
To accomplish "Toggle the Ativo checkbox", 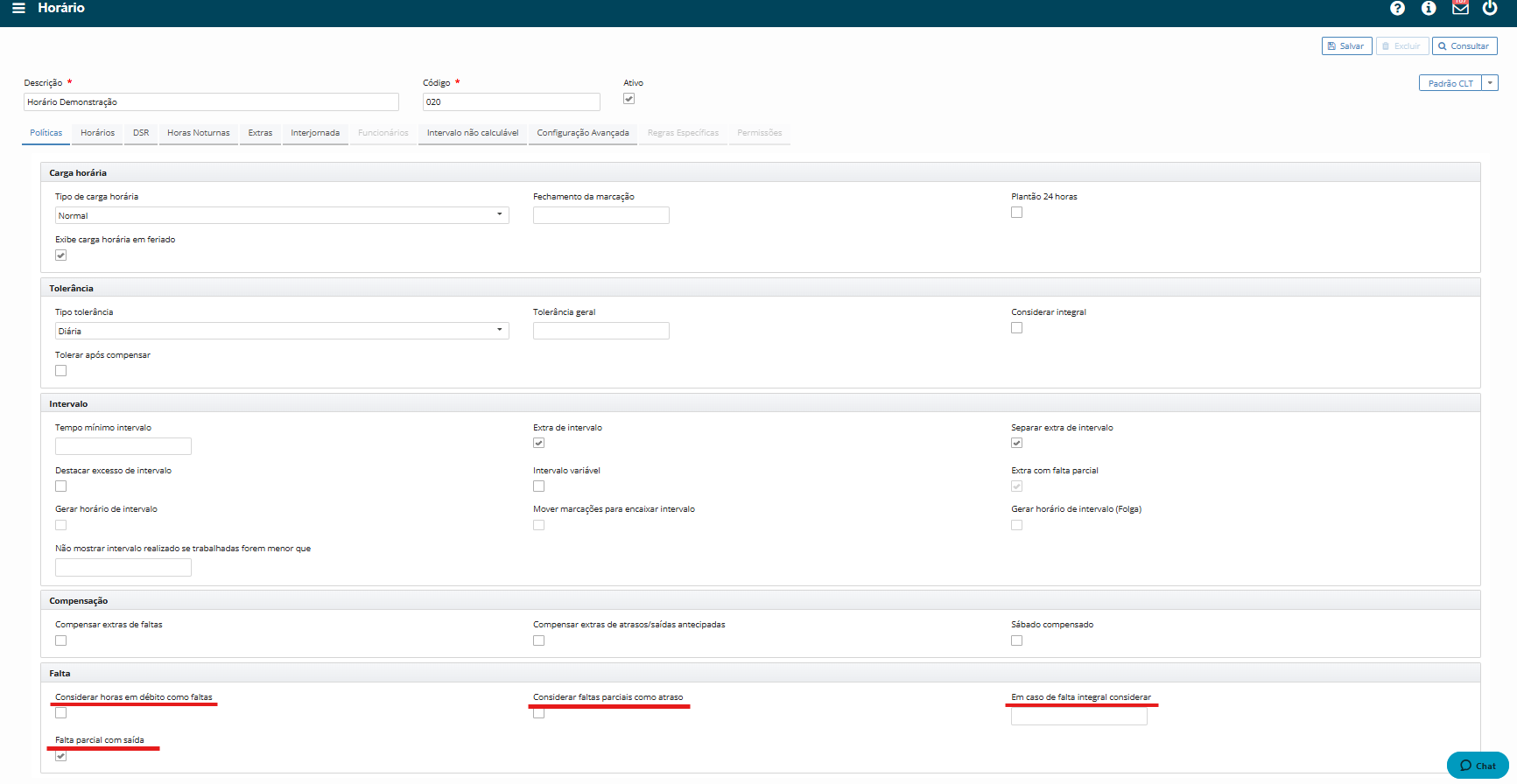I will click(x=629, y=99).
